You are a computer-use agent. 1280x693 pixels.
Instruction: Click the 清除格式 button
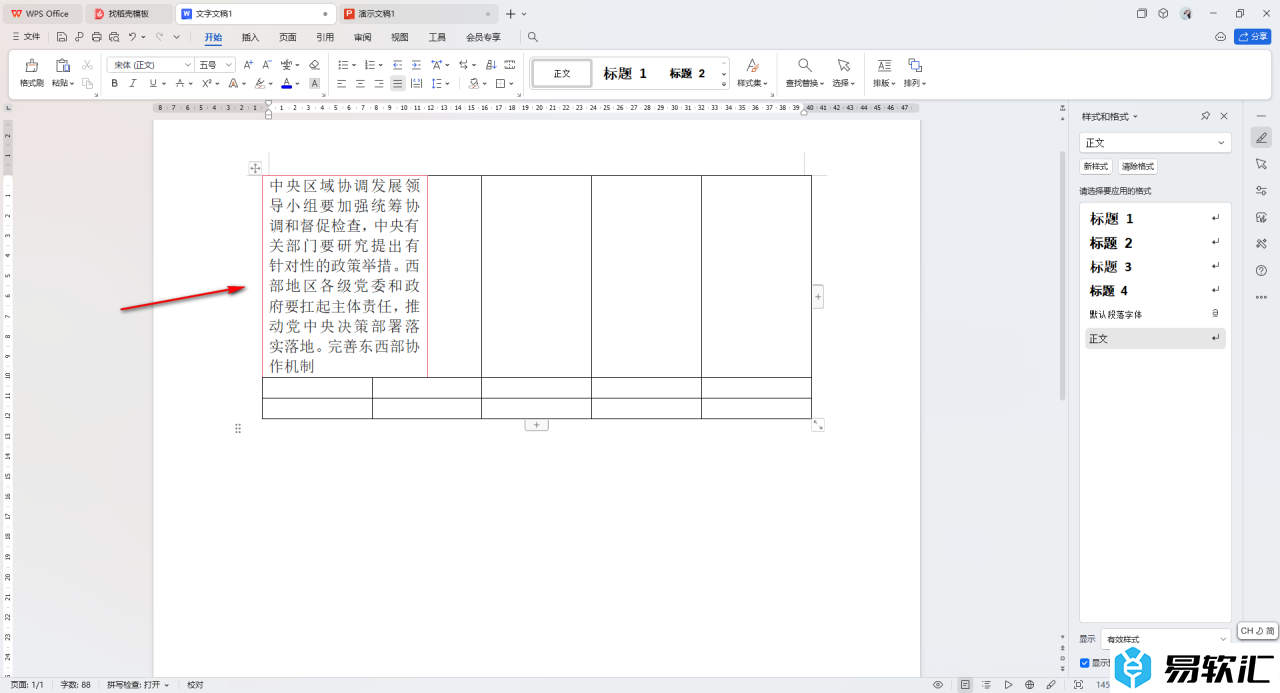tap(1138, 167)
